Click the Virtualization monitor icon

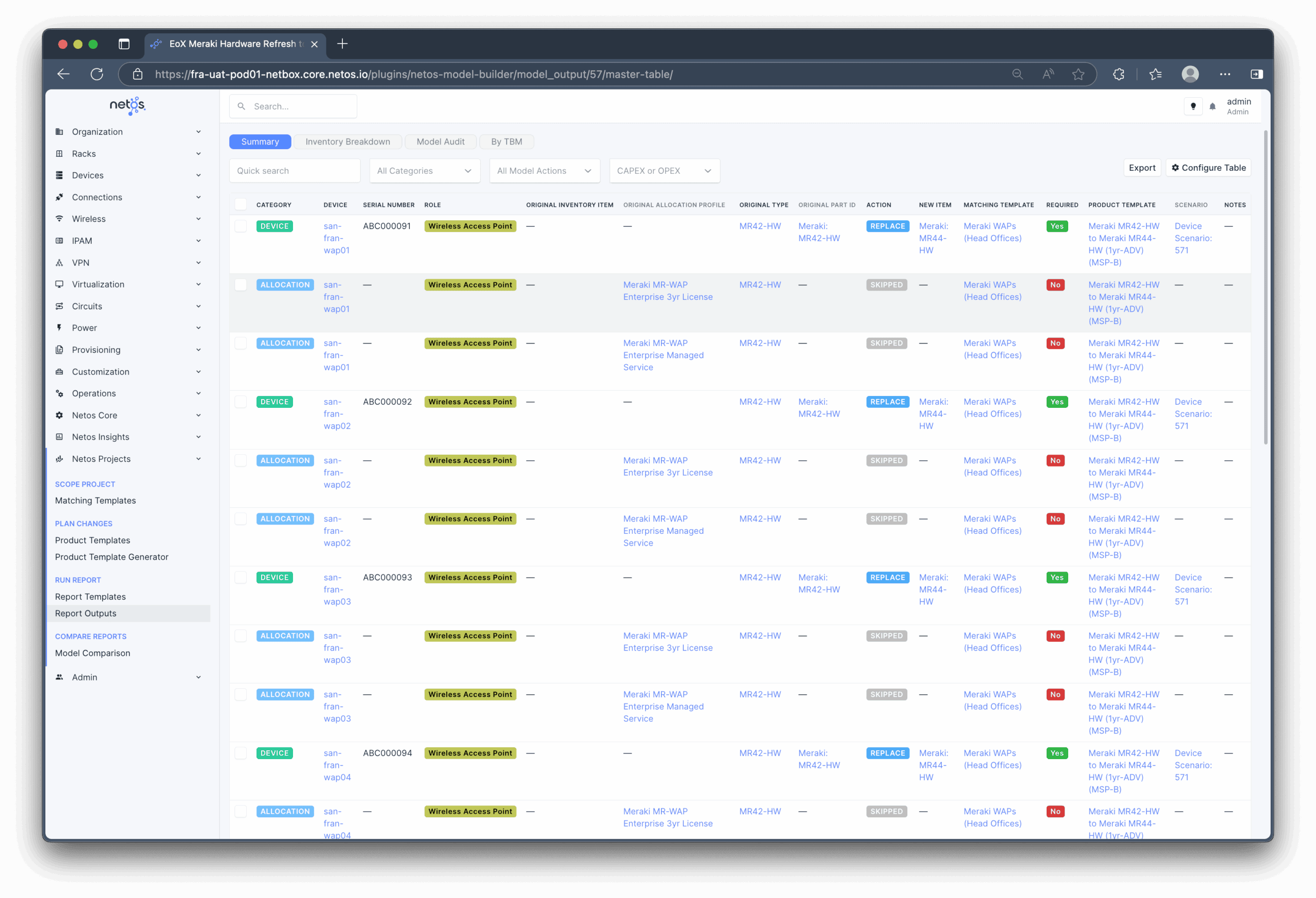pos(60,284)
